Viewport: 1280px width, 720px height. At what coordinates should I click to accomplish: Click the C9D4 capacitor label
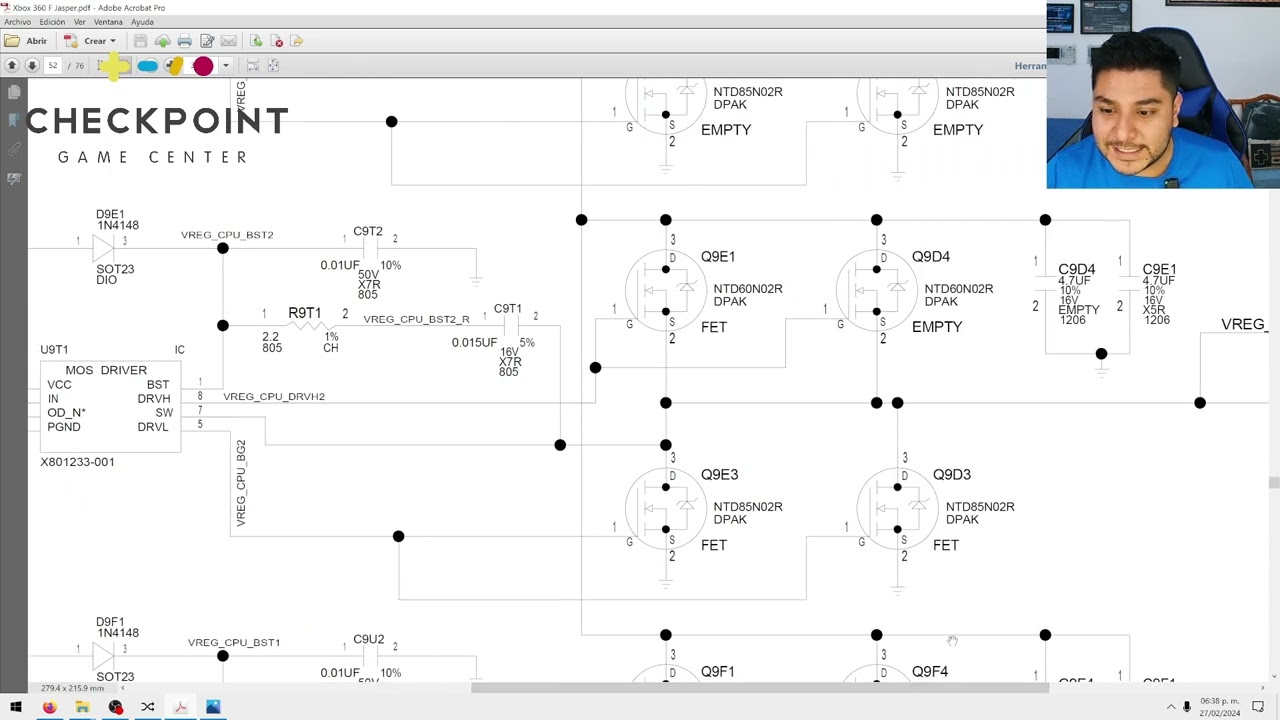point(1077,270)
